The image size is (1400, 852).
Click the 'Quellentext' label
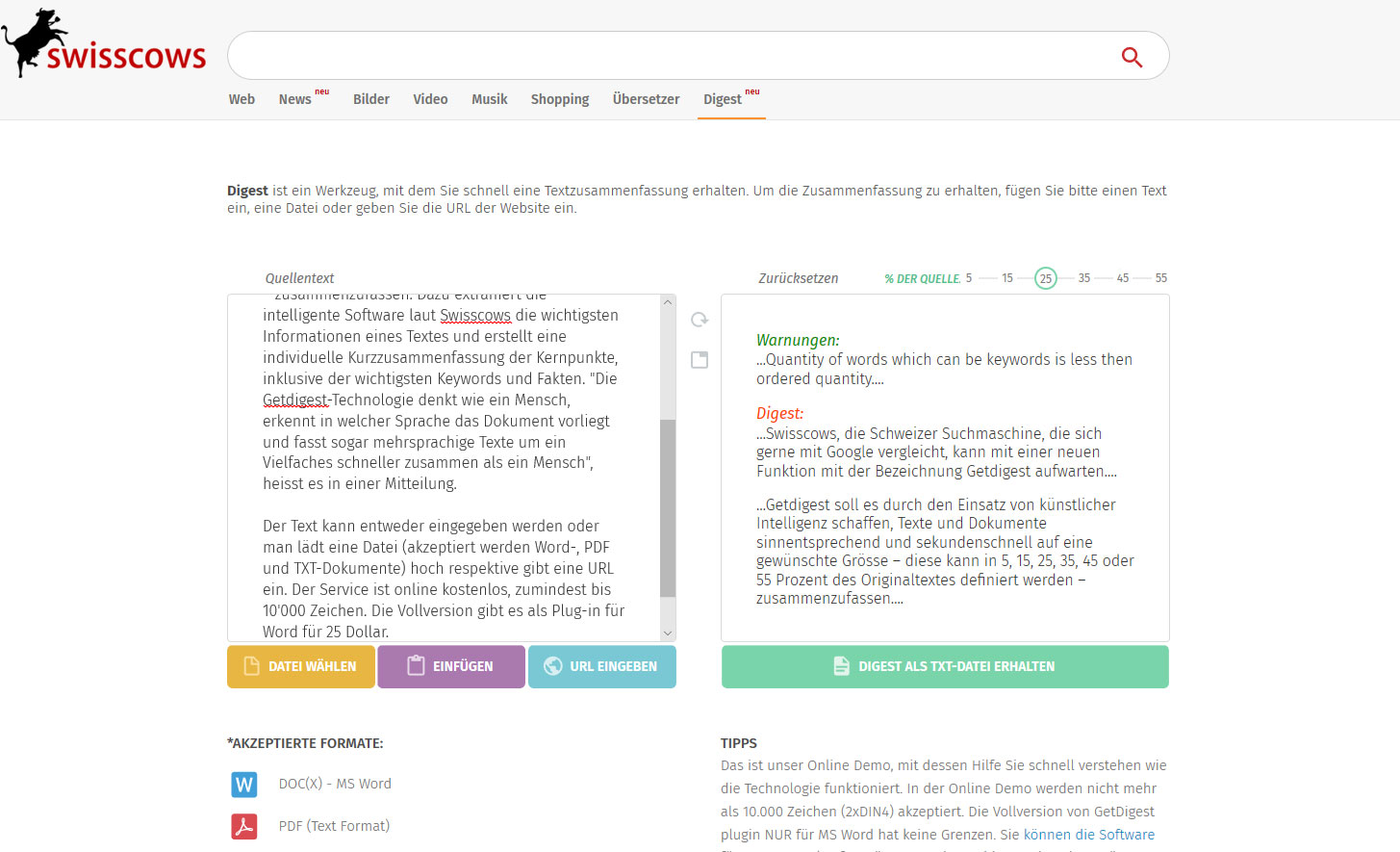[299, 278]
